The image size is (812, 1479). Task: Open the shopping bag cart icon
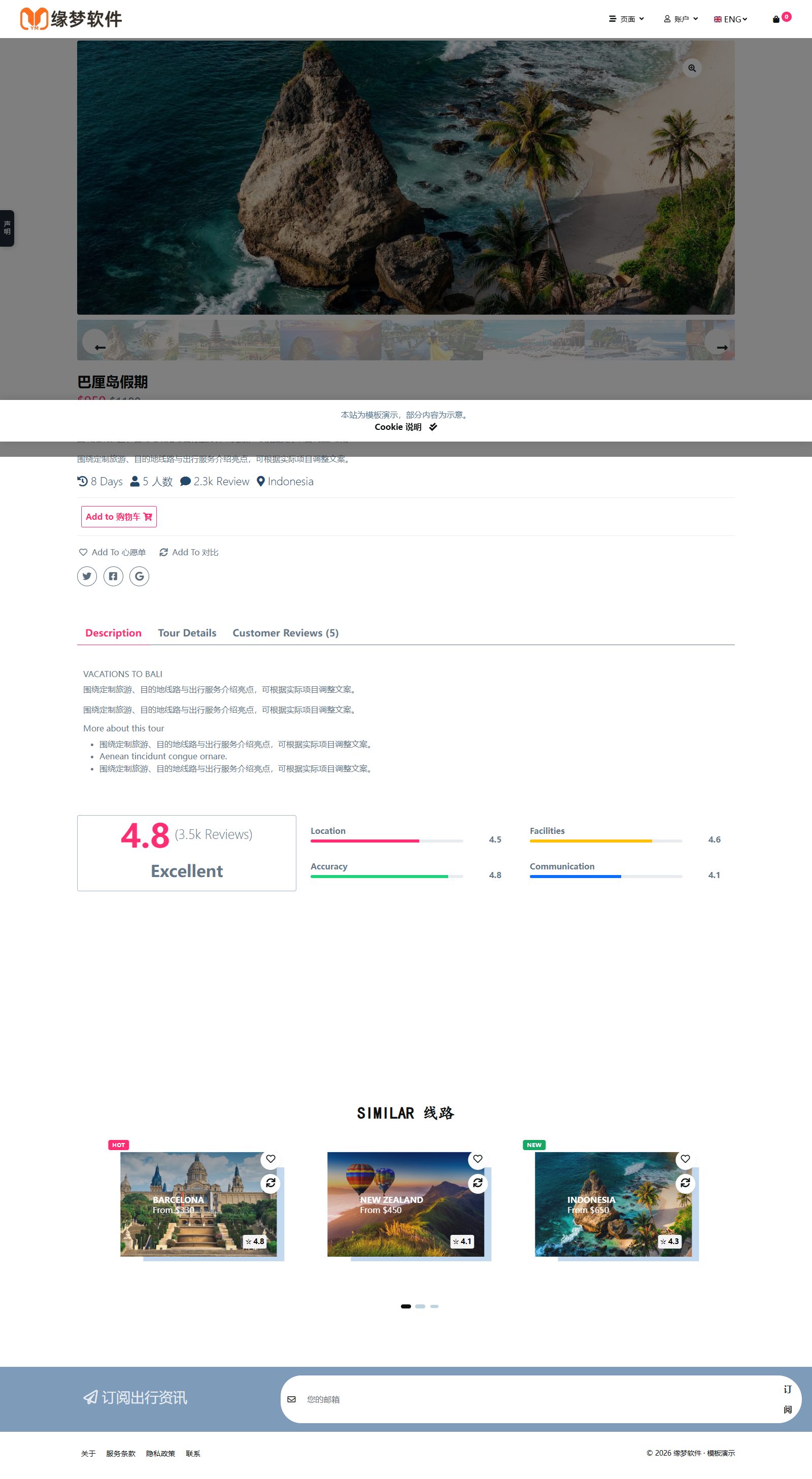coord(776,19)
